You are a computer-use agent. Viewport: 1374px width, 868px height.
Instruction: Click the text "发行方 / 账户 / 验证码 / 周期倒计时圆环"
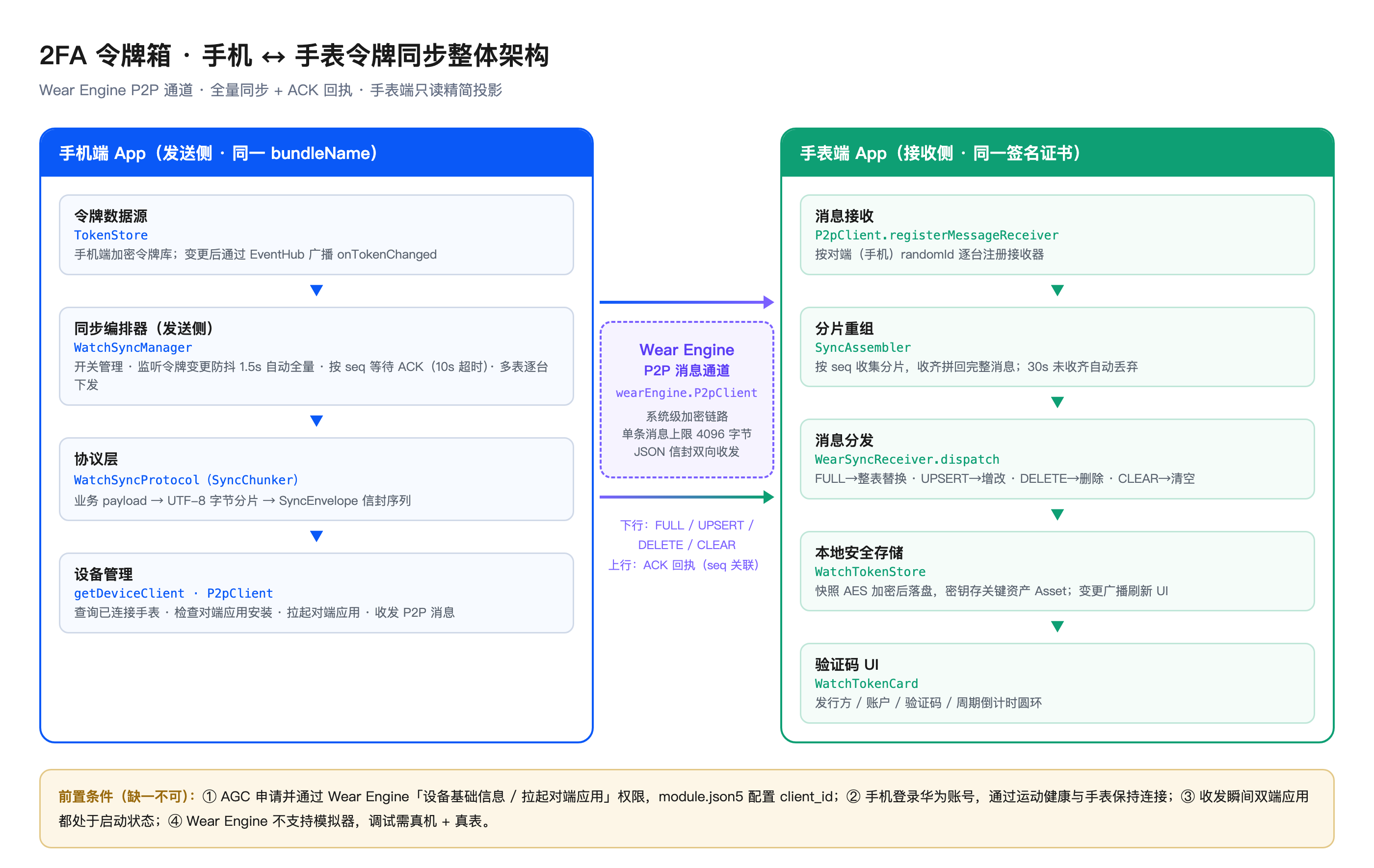pos(928,703)
